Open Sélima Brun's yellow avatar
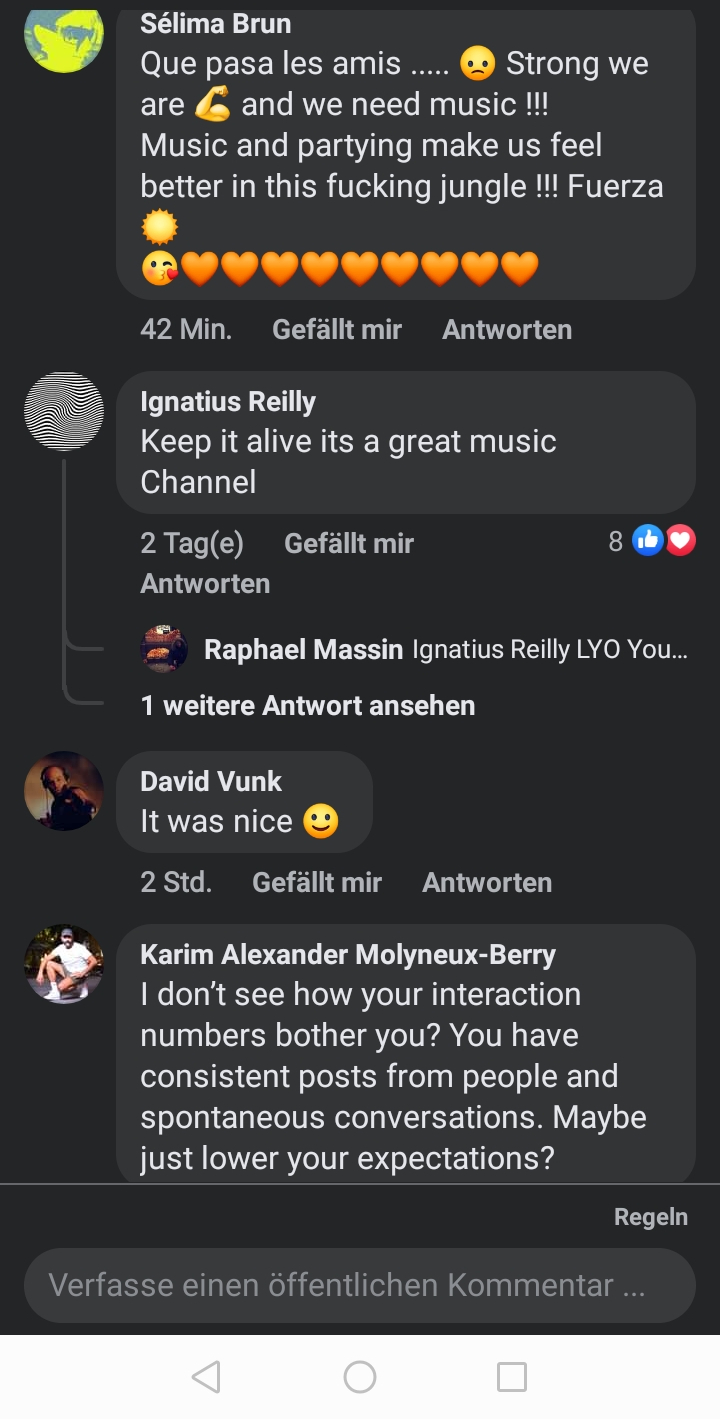Screen dimensions: 720x1419 [x=64, y=40]
